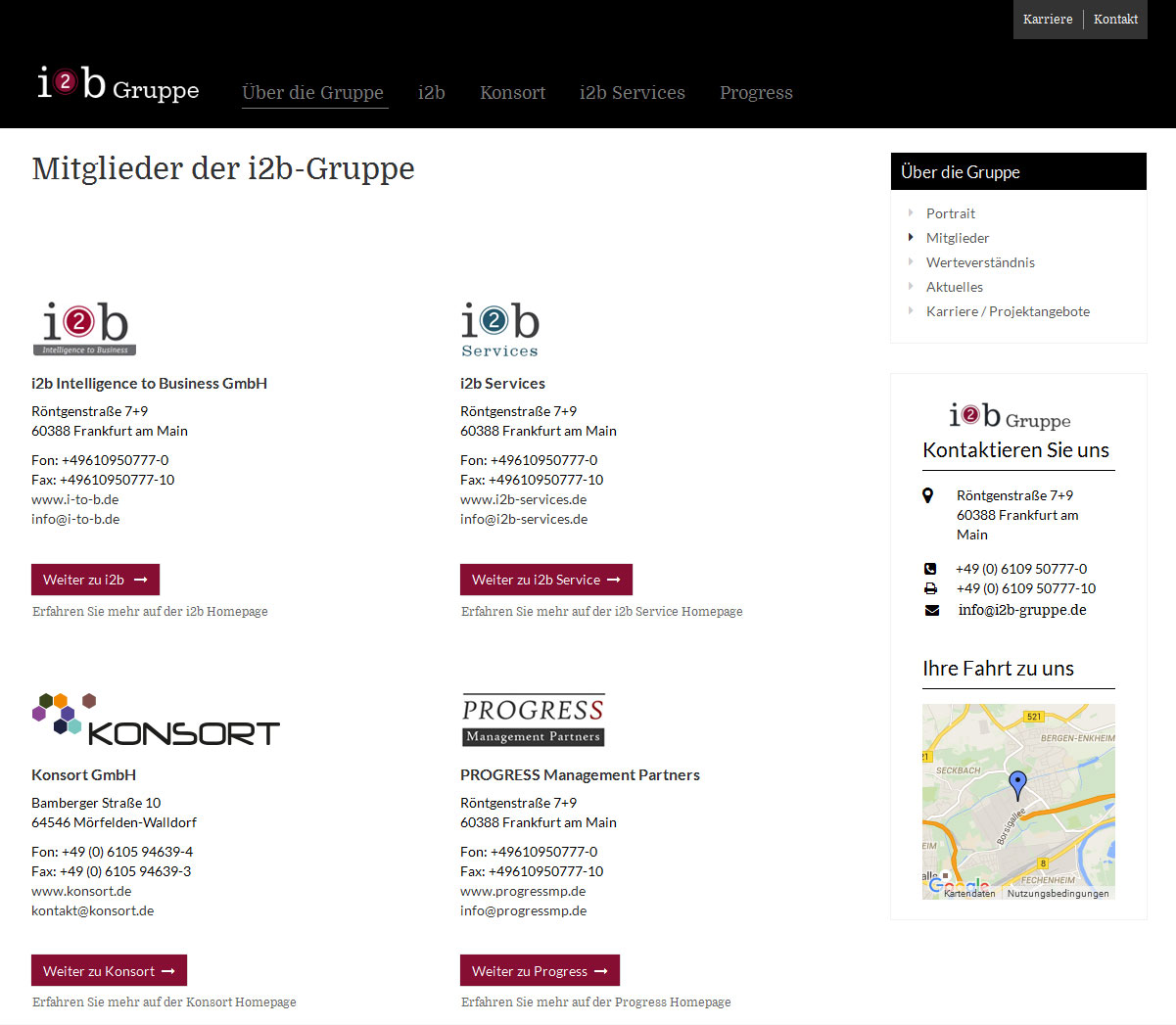Click the i2b Services logo image
The height and width of the screenshot is (1025, 1176).
(500, 330)
